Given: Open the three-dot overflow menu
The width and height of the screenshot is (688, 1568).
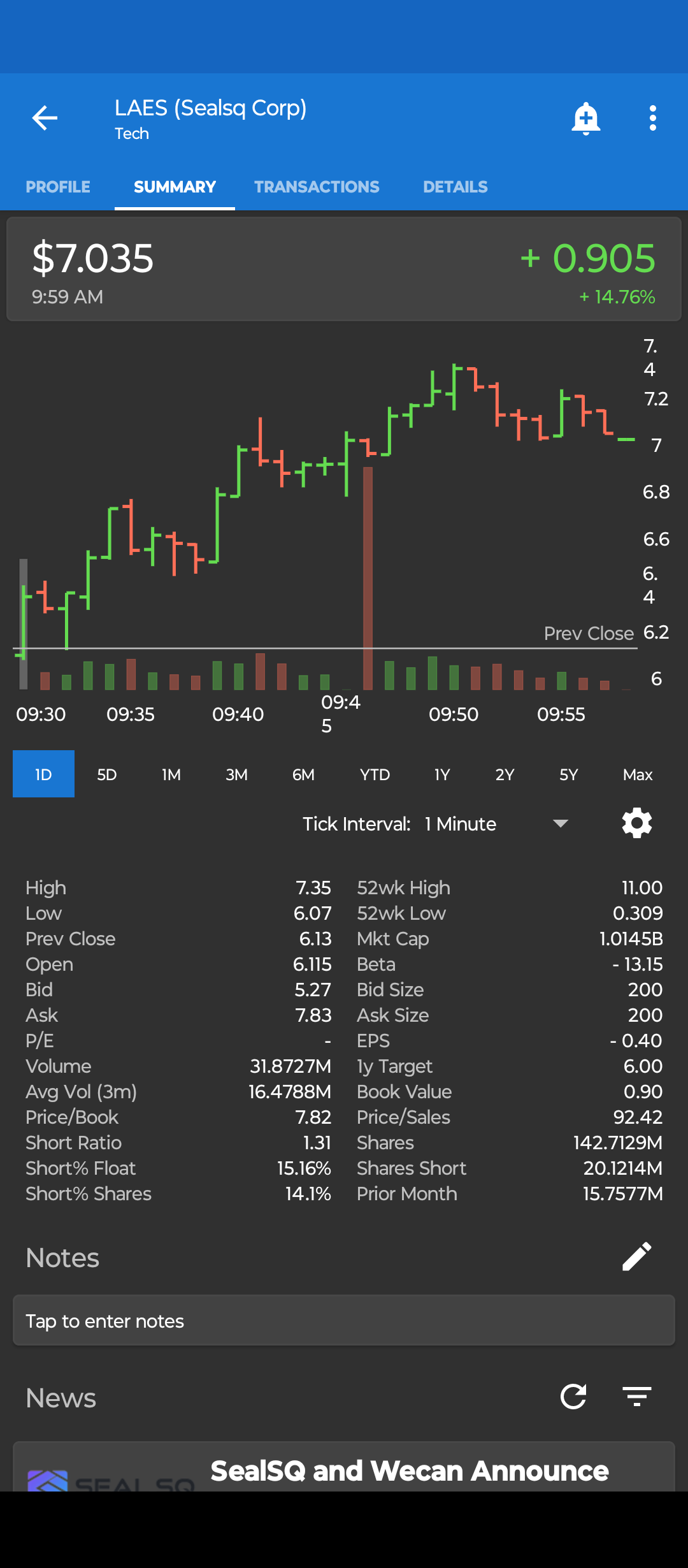Looking at the screenshot, I should [x=652, y=119].
